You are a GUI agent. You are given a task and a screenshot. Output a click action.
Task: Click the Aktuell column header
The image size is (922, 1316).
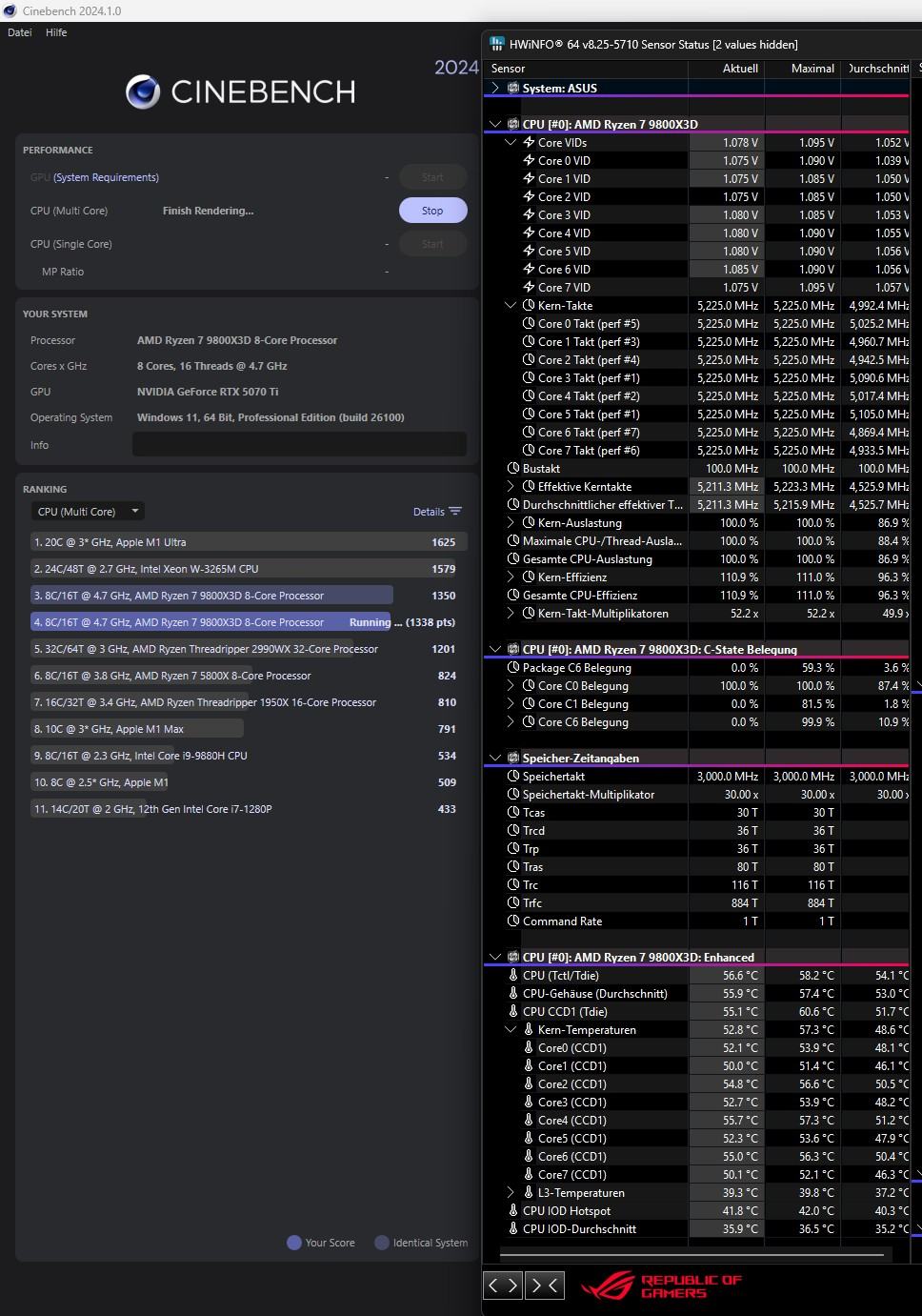click(727, 69)
